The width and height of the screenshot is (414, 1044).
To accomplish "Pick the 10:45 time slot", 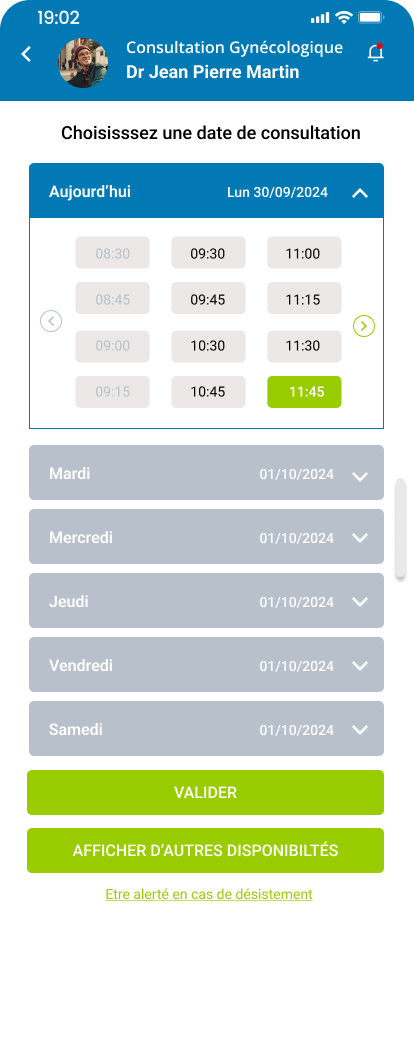I will 208,392.
